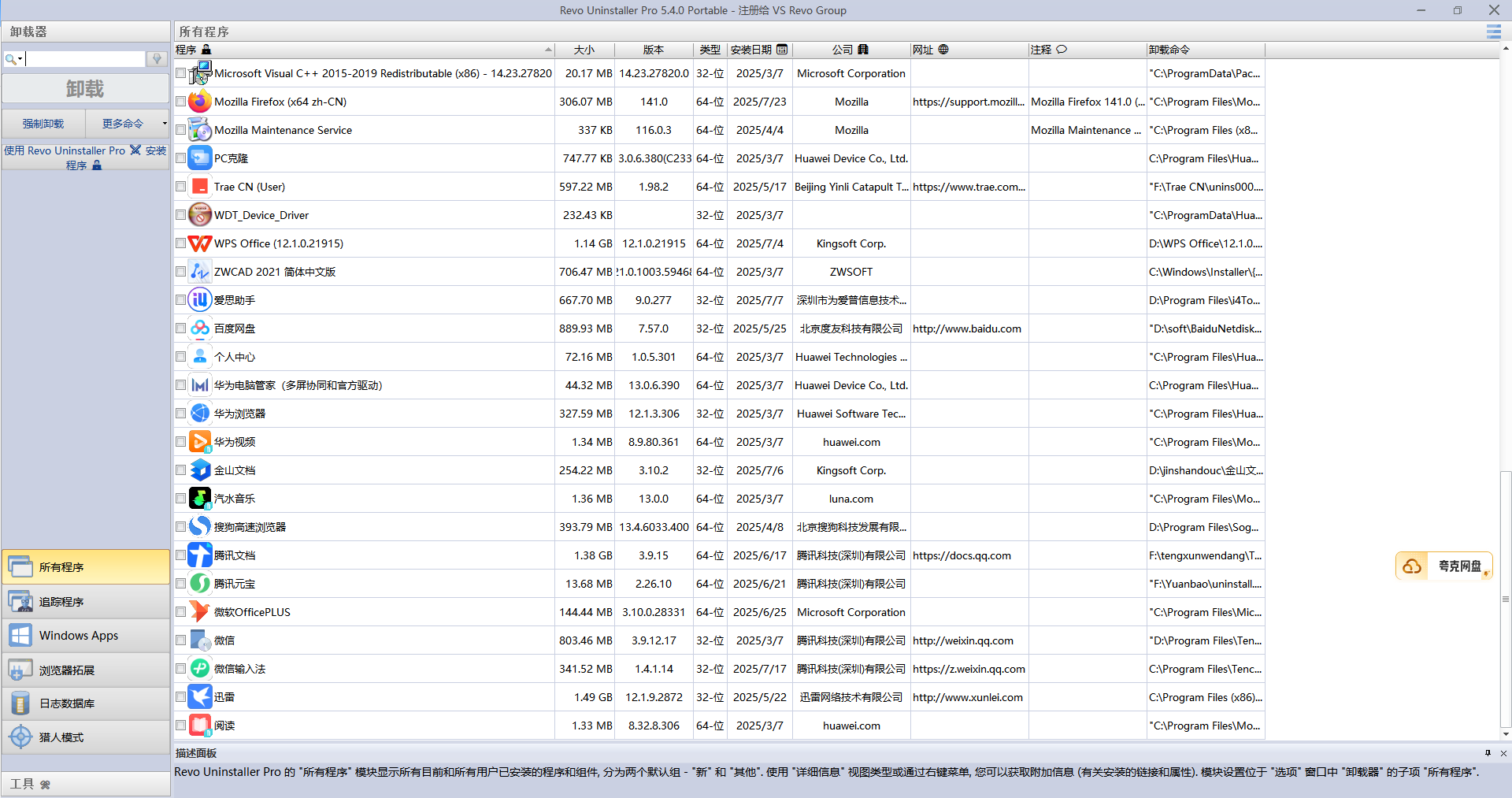
Task: Close the 描述面板 description panel
Action: tap(1503, 753)
